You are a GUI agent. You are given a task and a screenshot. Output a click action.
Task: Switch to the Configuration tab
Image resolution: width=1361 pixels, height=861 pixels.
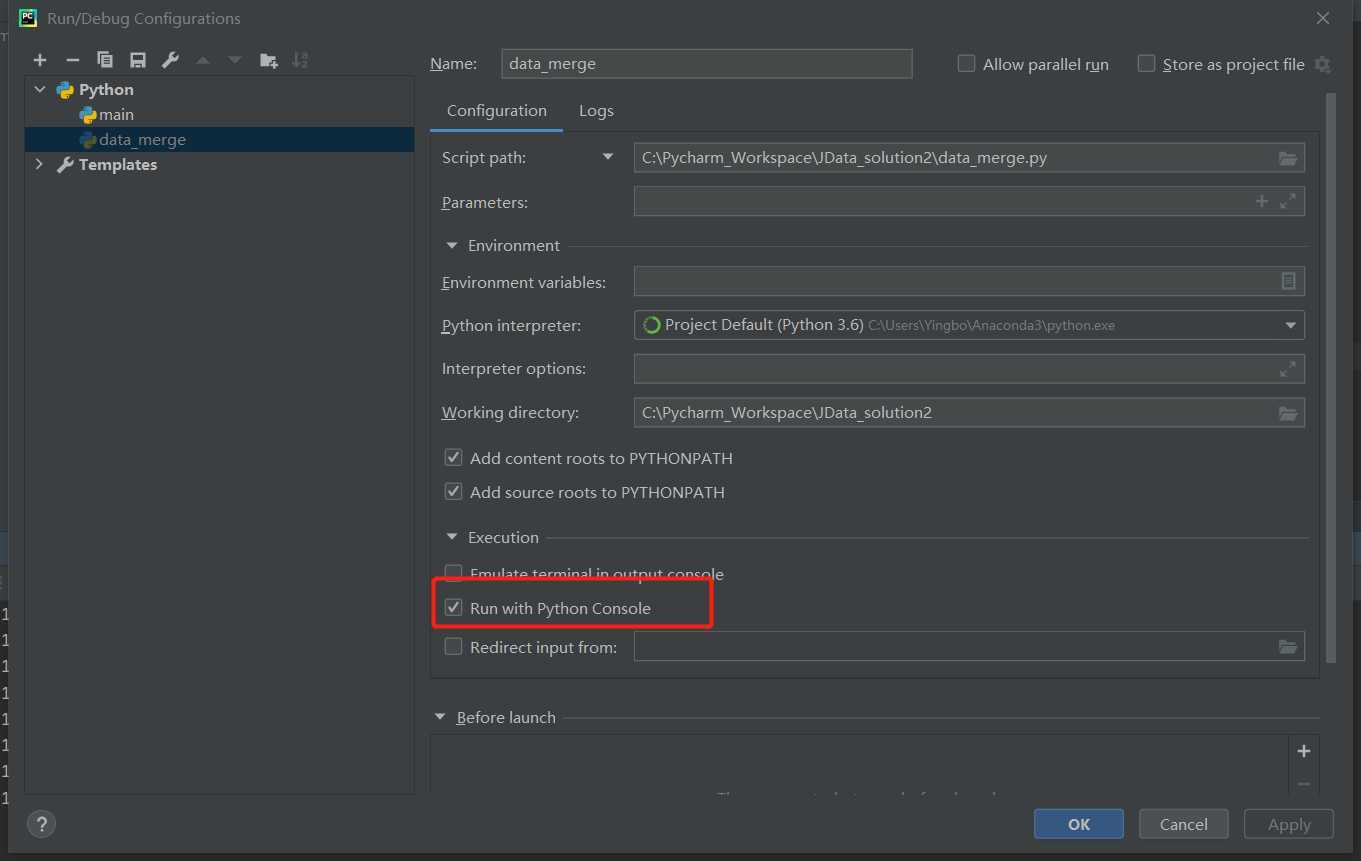click(497, 111)
